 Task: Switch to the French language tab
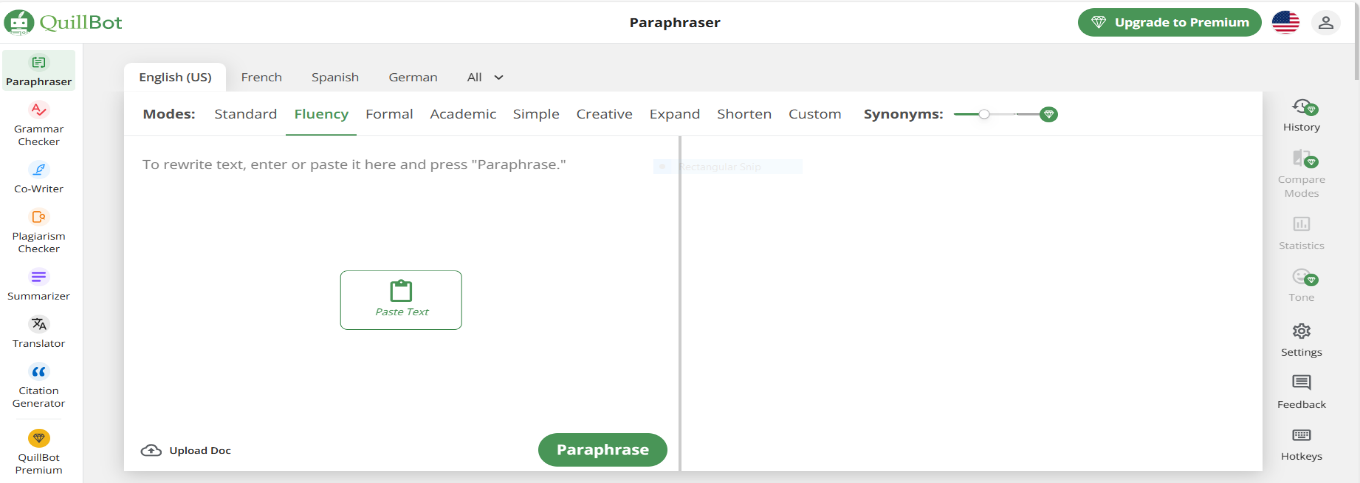click(261, 77)
